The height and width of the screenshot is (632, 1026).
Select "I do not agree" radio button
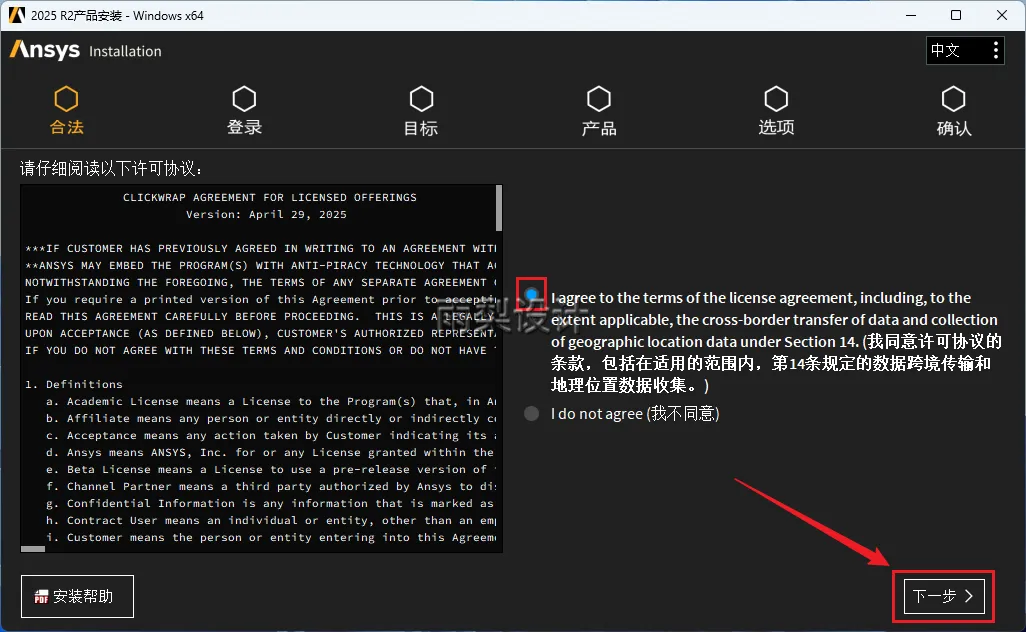(531, 413)
